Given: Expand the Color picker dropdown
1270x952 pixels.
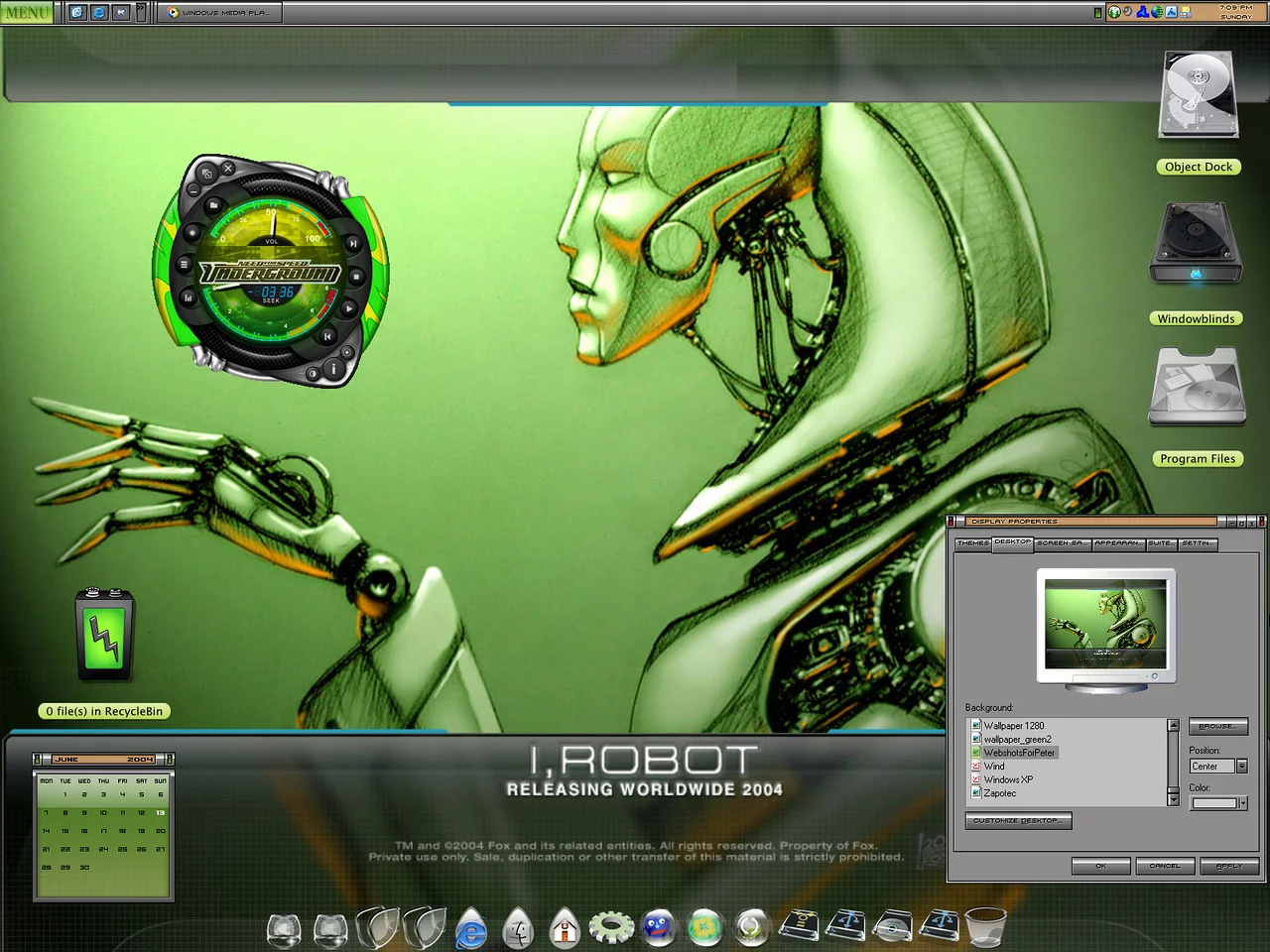Looking at the screenshot, I should pyautogui.click(x=1241, y=803).
